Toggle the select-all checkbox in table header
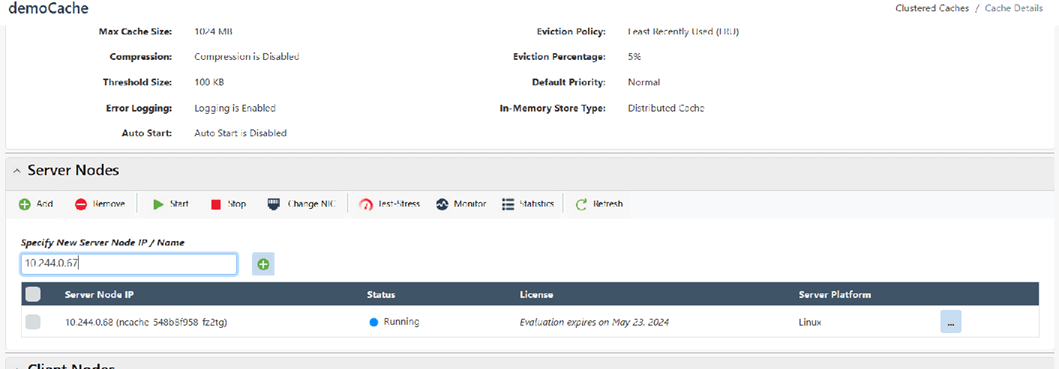 pyautogui.click(x=32, y=294)
